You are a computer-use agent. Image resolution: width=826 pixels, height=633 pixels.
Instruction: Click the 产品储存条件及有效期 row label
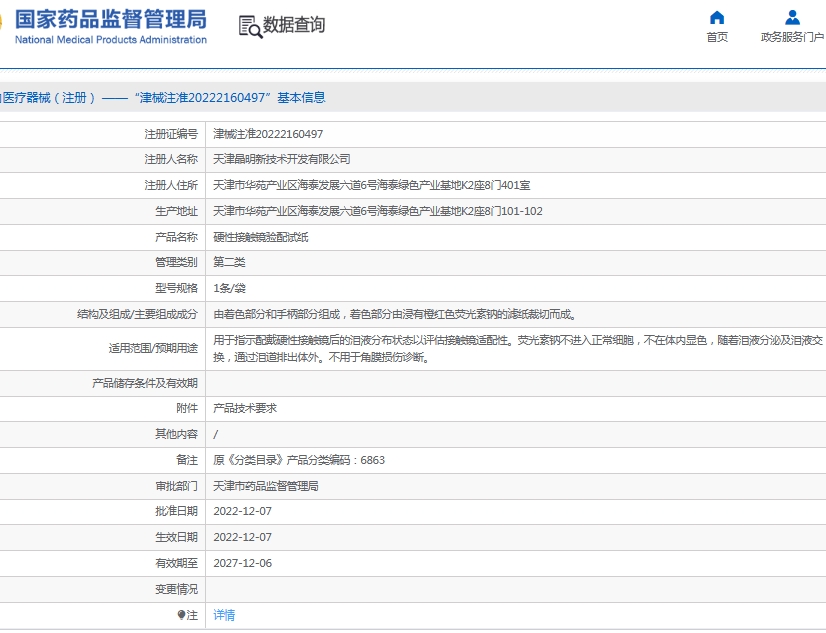pos(145,383)
